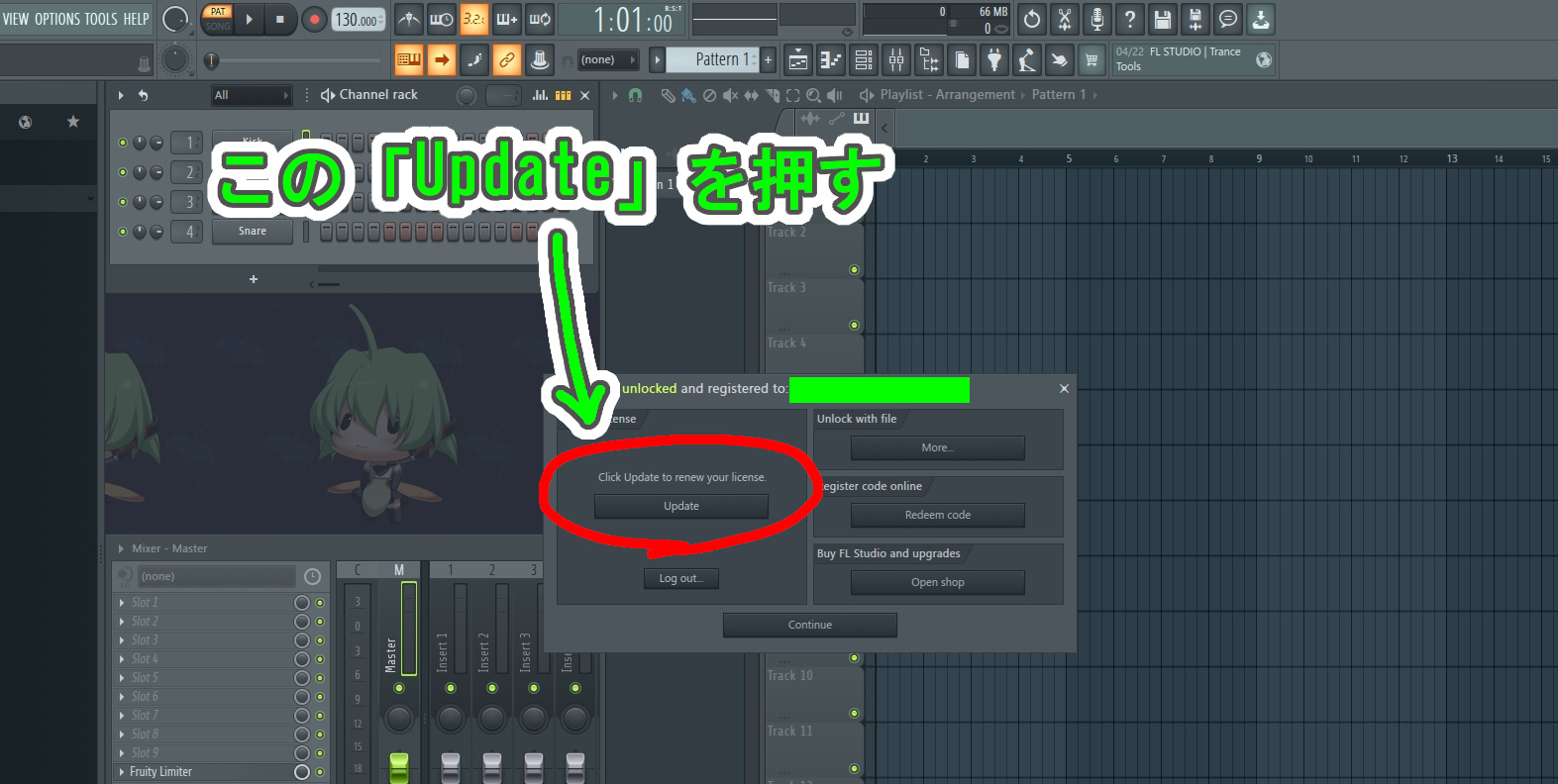Image resolution: width=1558 pixels, height=784 pixels.
Task: Open the (none) snap dropdown in toolbar
Action: [608, 59]
